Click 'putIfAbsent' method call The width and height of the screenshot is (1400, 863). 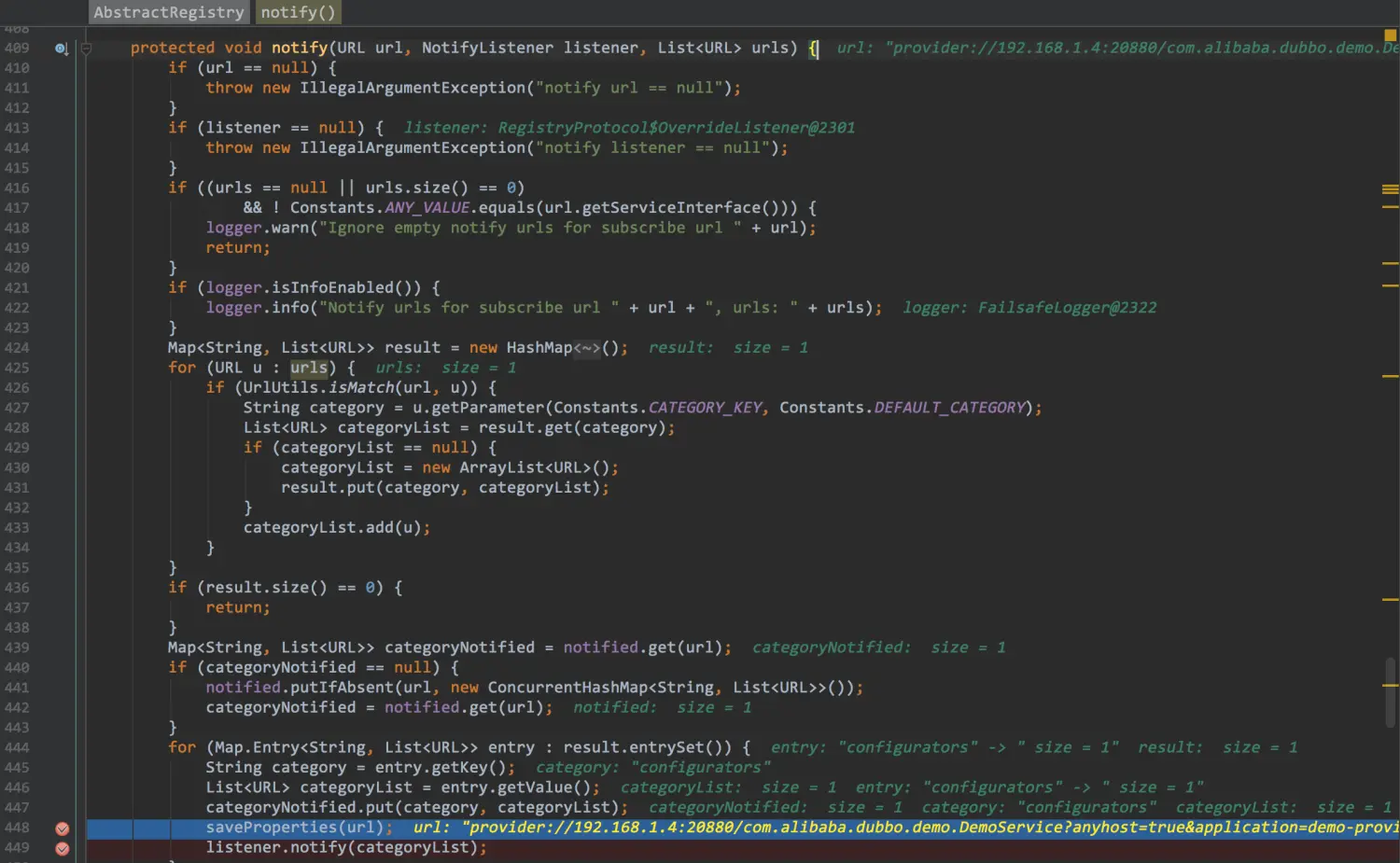342,688
